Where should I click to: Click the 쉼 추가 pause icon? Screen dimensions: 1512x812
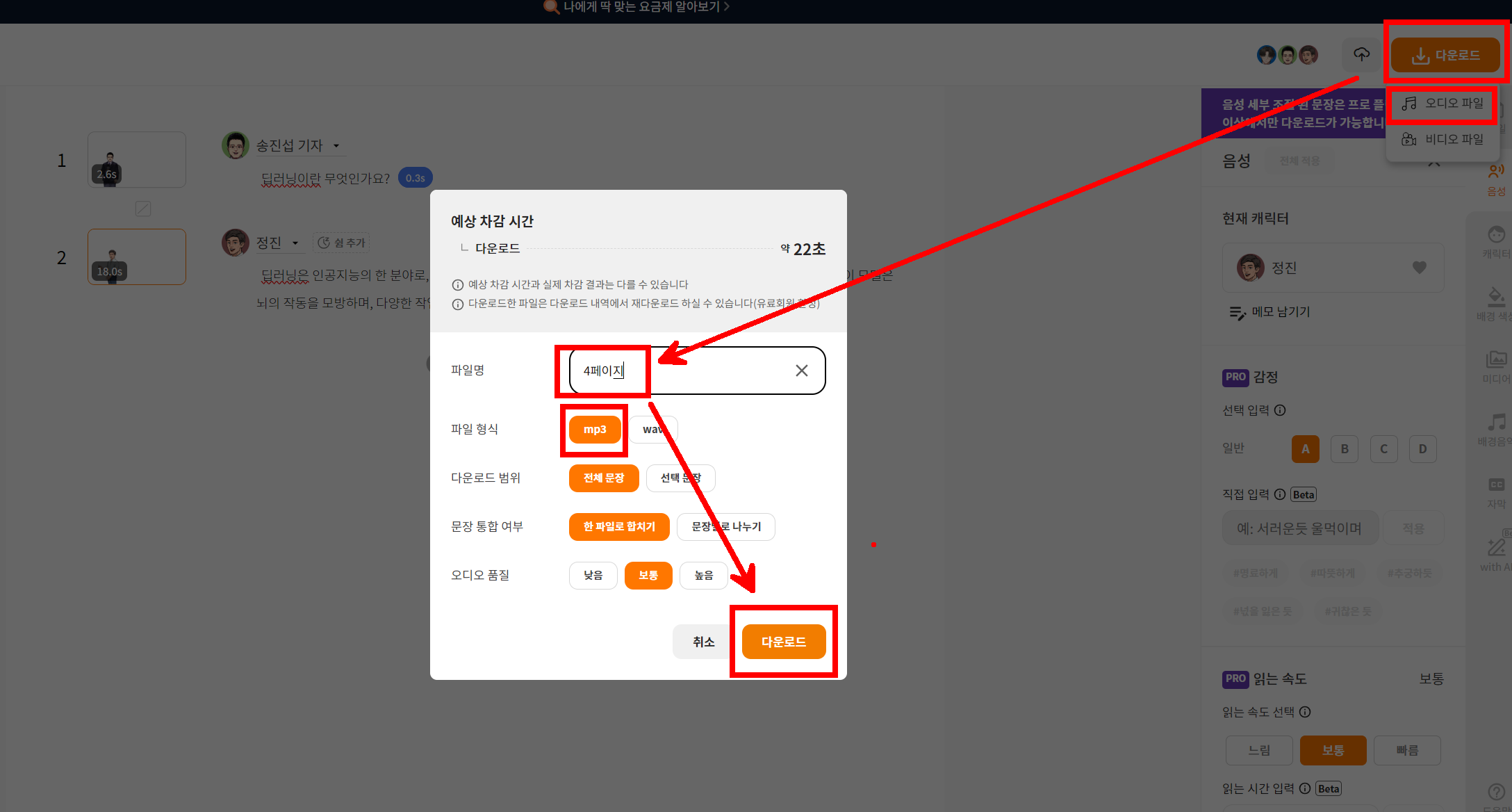tap(324, 243)
